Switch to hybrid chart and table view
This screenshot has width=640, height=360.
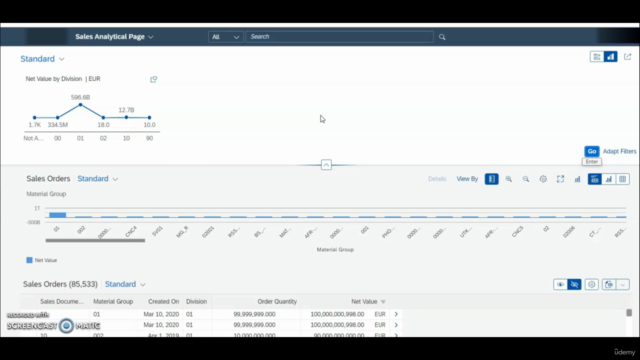click(x=595, y=179)
